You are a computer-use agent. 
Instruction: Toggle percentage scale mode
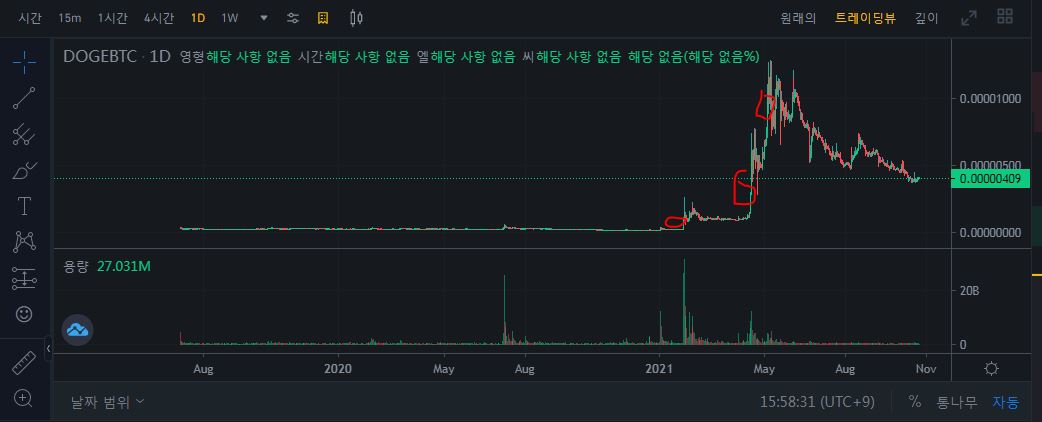pos(915,402)
